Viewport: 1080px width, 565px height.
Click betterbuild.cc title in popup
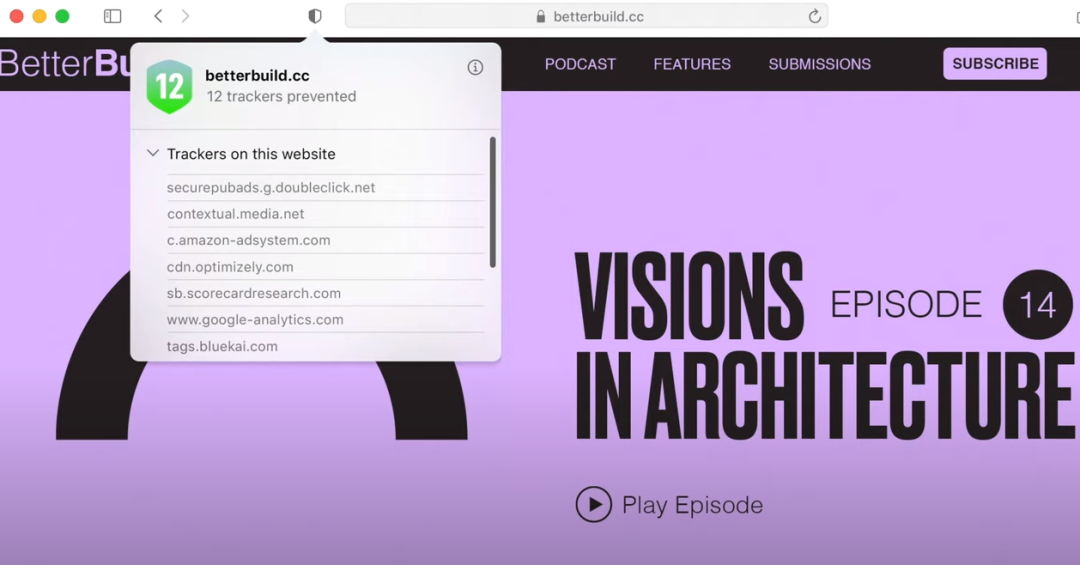257,76
